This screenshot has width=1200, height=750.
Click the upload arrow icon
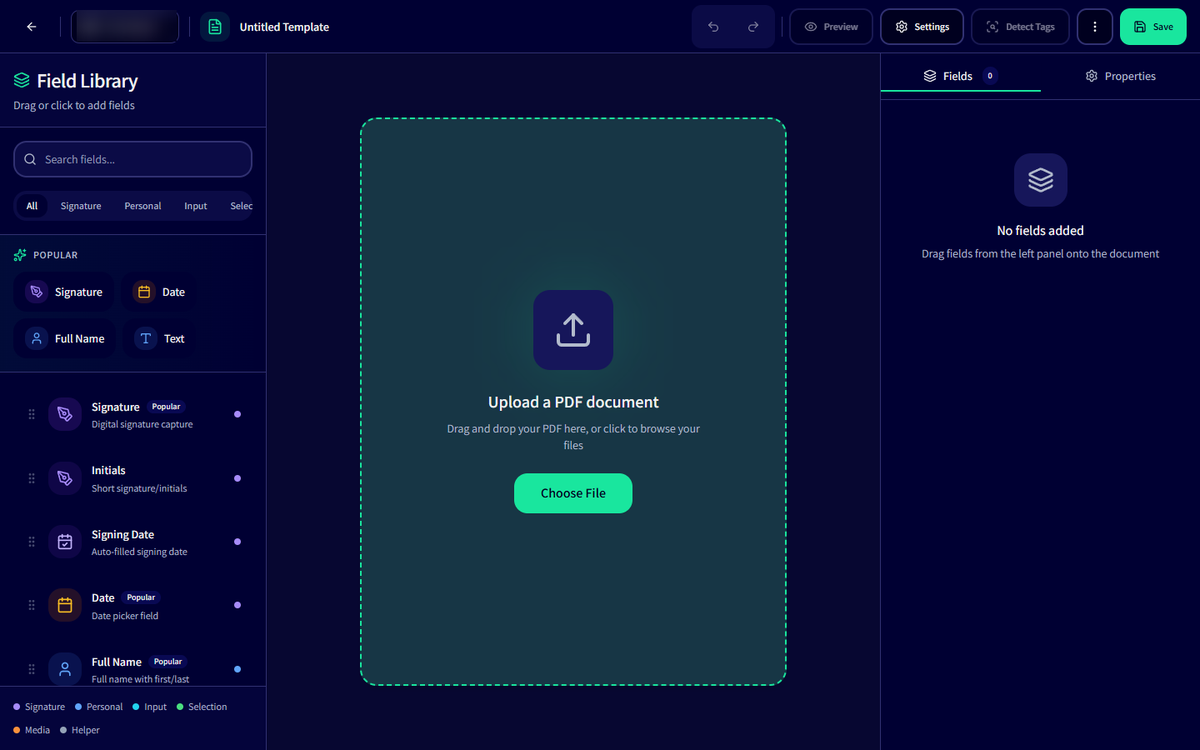pyautogui.click(x=573, y=330)
